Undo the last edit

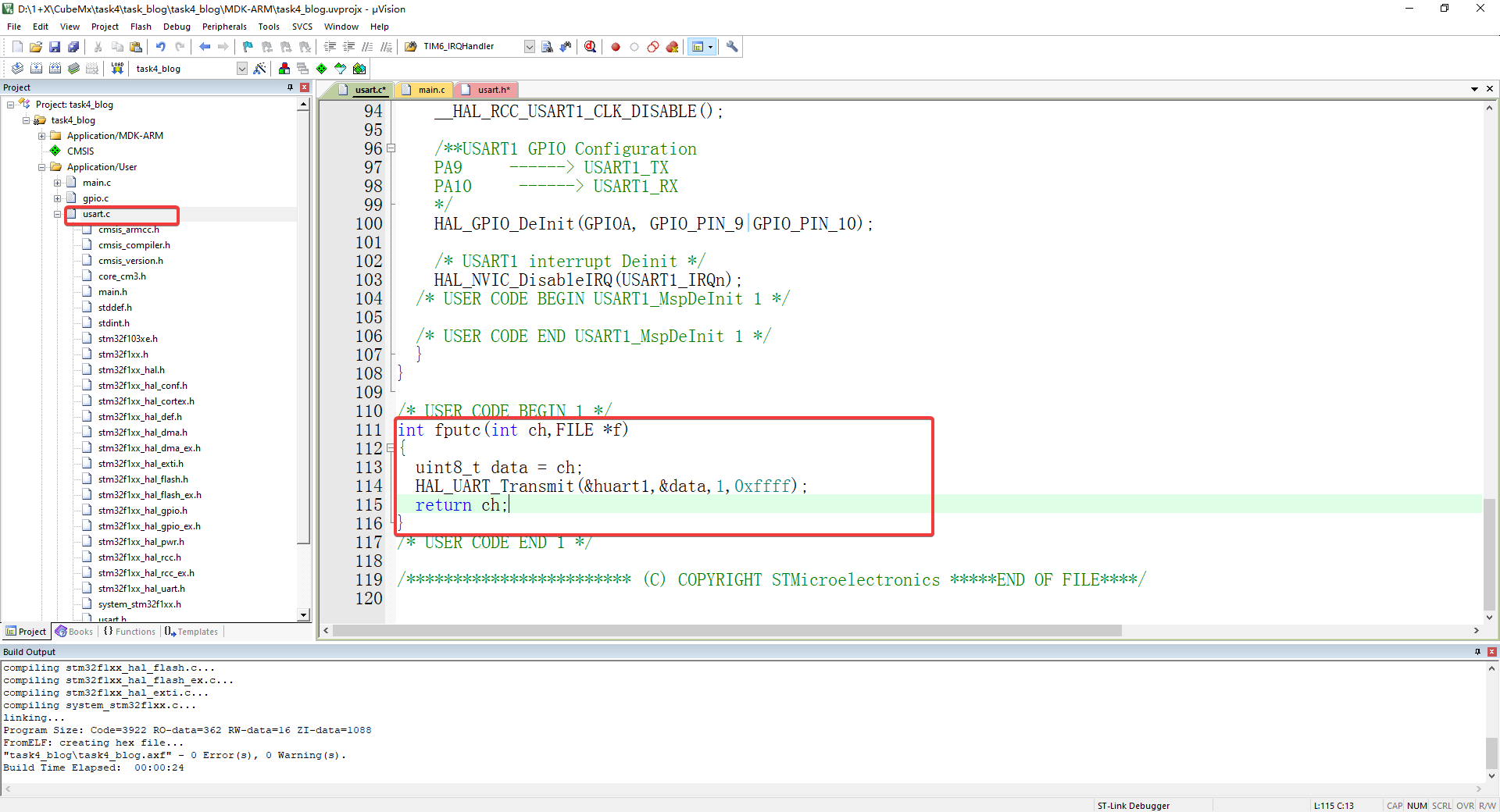point(161,47)
